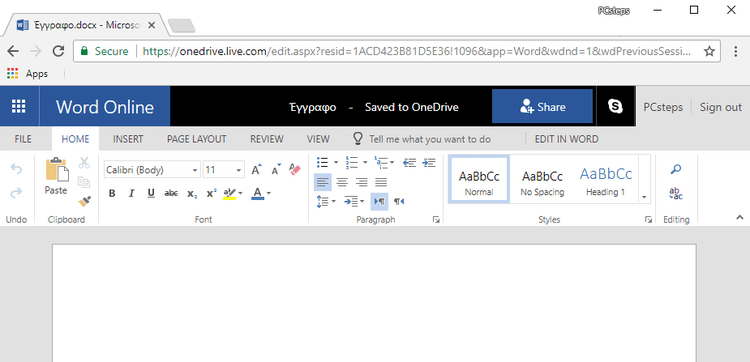
Task: Toggle Bold formatting
Action: 112,193
